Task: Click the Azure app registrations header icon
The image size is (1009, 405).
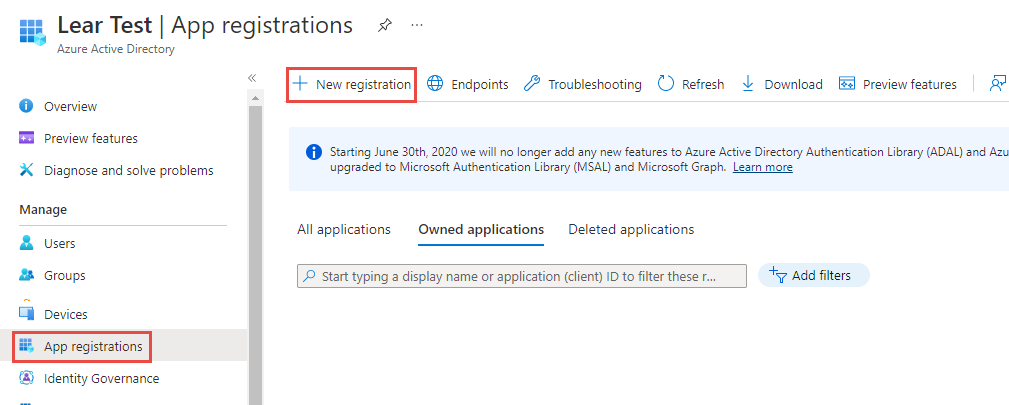Action: tap(32, 33)
